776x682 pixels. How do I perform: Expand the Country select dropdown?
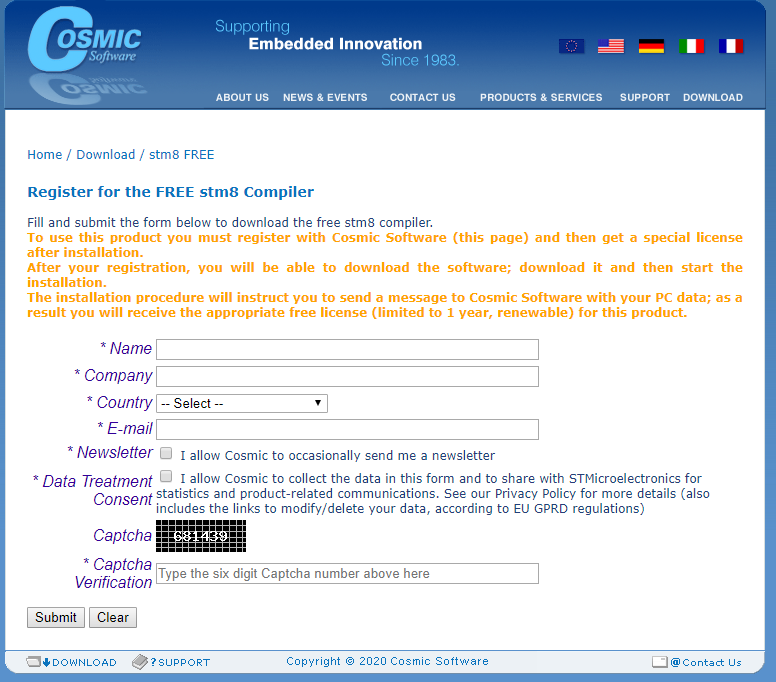click(x=242, y=403)
